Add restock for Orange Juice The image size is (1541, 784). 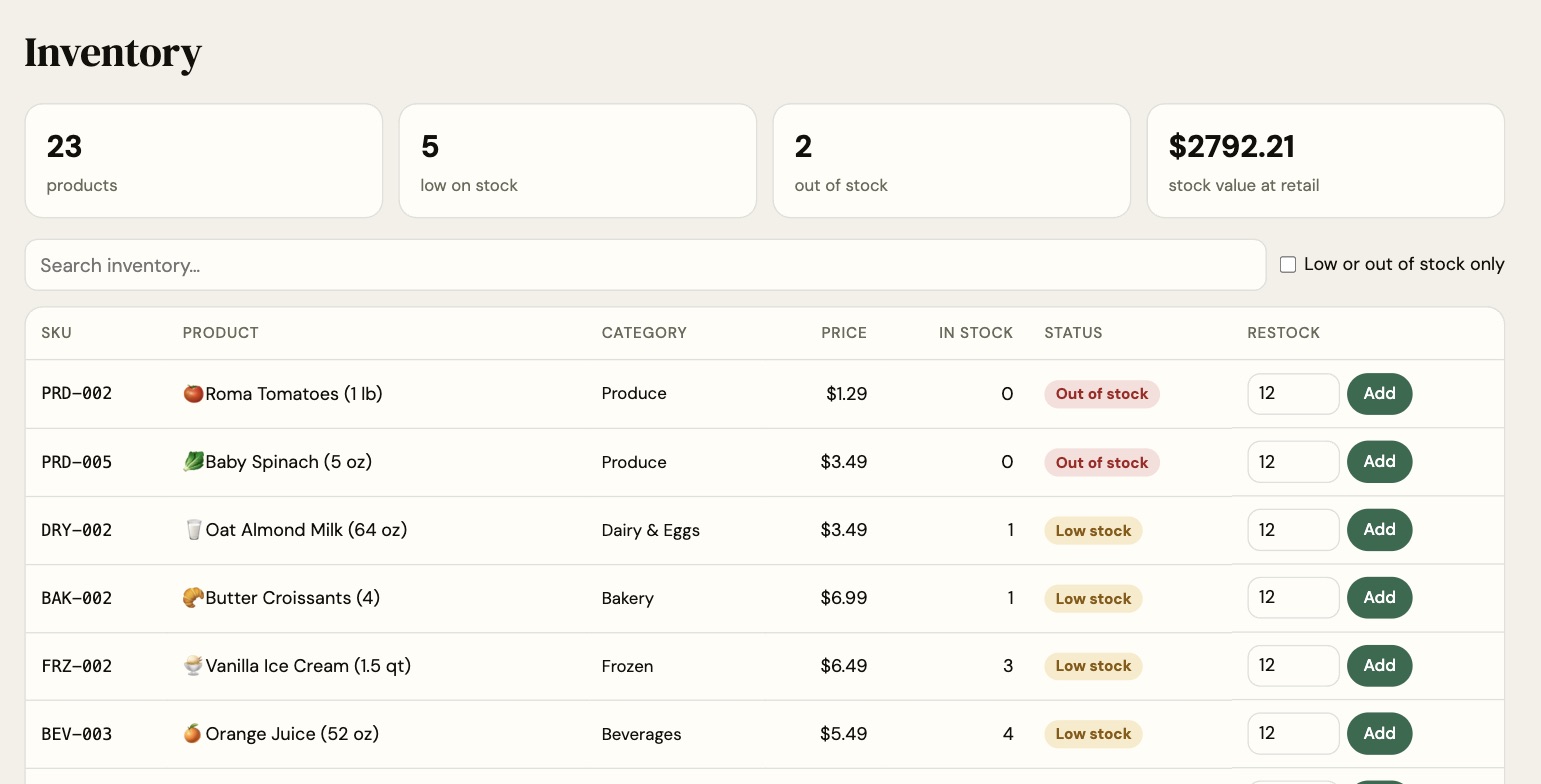(x=1379, y=734)
